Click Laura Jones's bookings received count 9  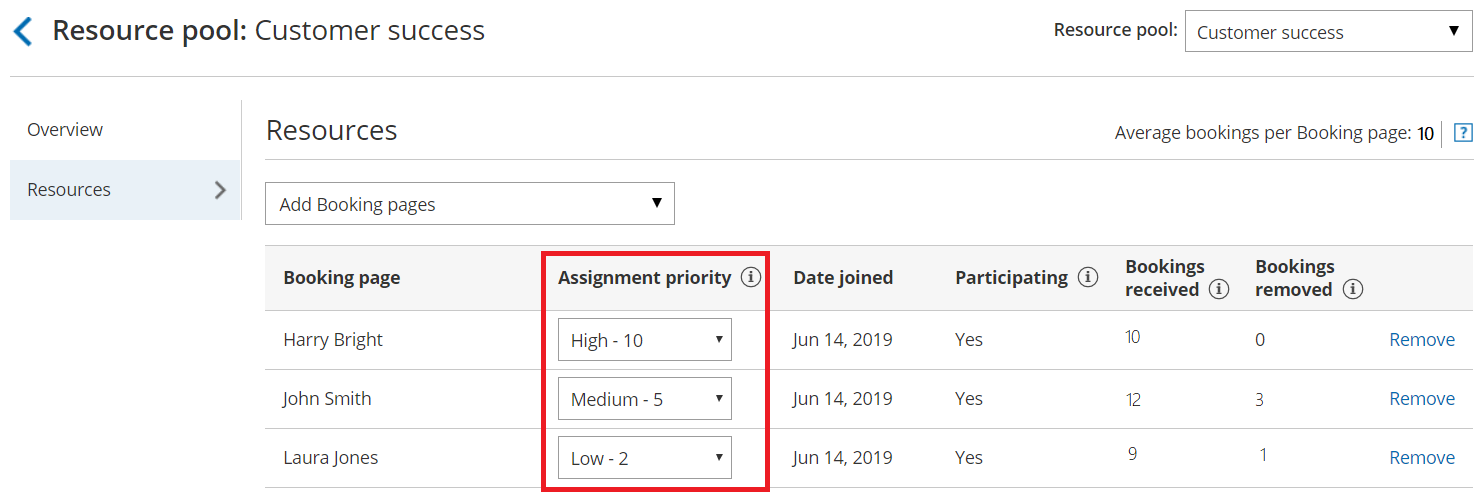point(1132,454)
